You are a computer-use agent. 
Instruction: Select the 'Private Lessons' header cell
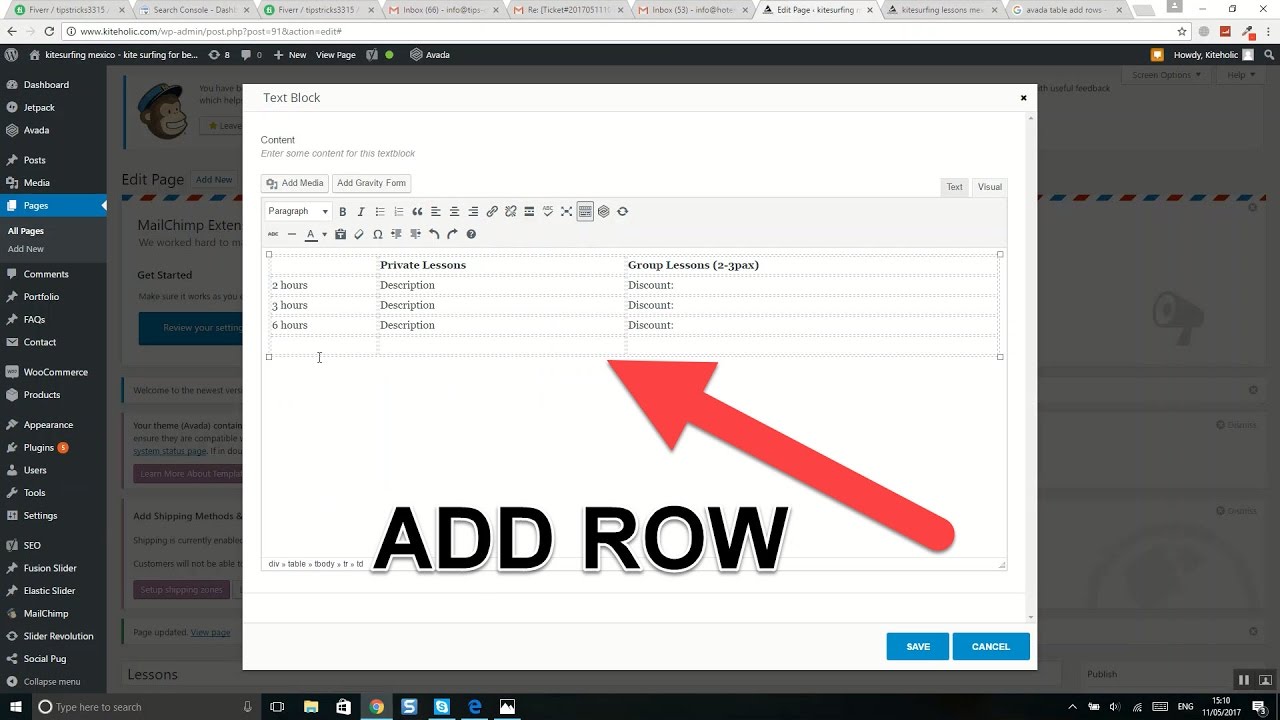pyautogui.click(x=501, y=265)
